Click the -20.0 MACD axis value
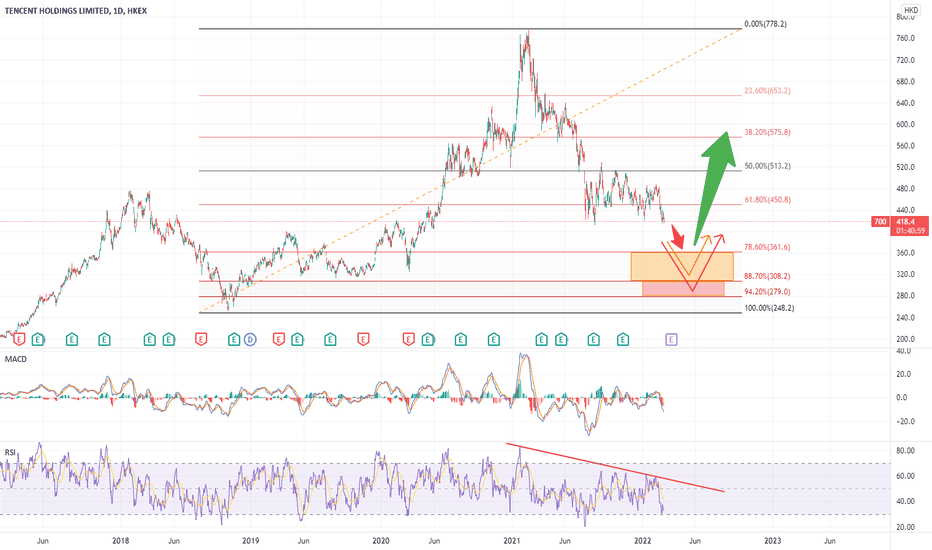The height and width of the screenshot is (550, 932). pyautogui.click(x=903, y=422)
